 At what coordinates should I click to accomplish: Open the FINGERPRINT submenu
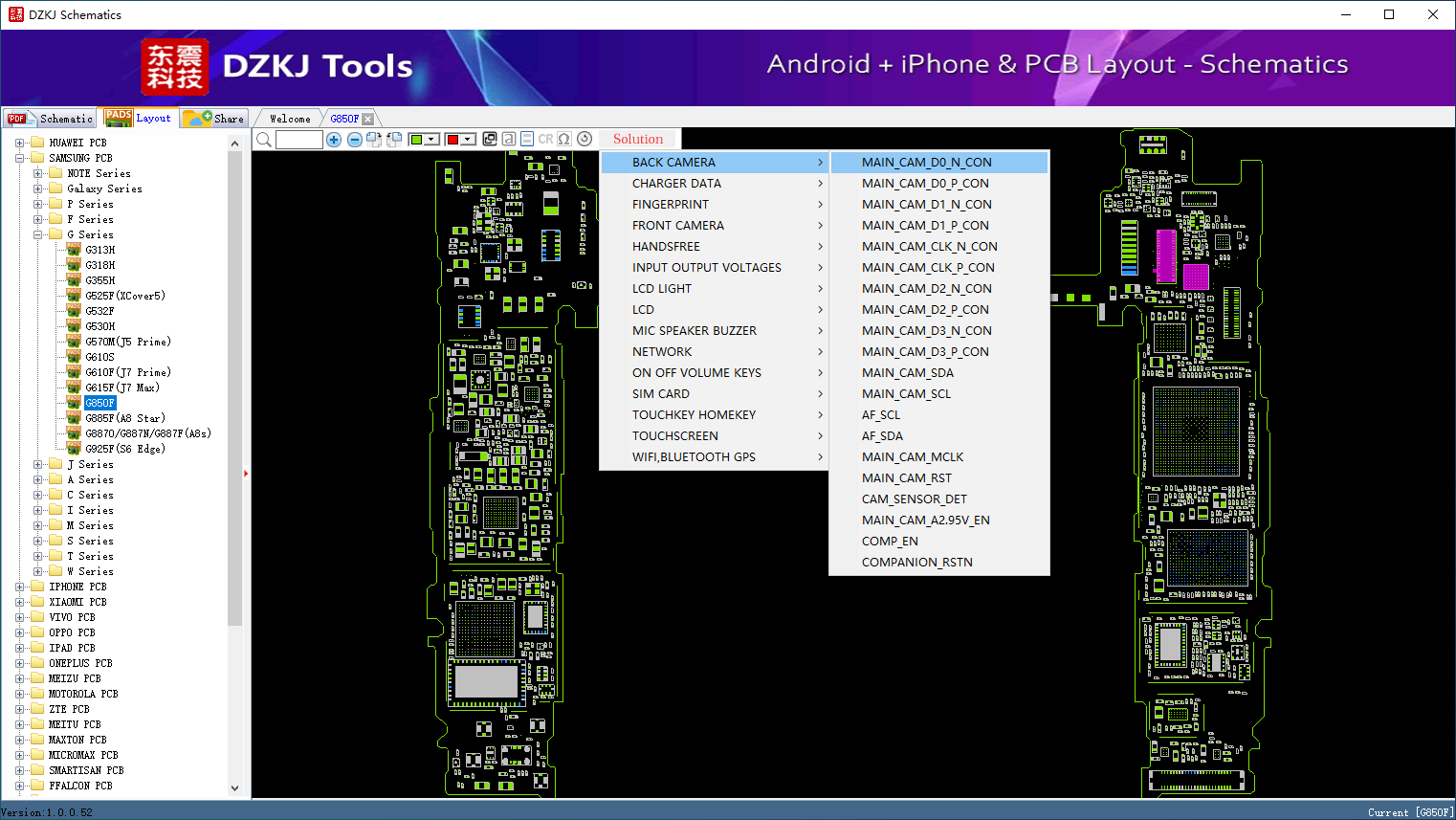click(x=715, y=205)
